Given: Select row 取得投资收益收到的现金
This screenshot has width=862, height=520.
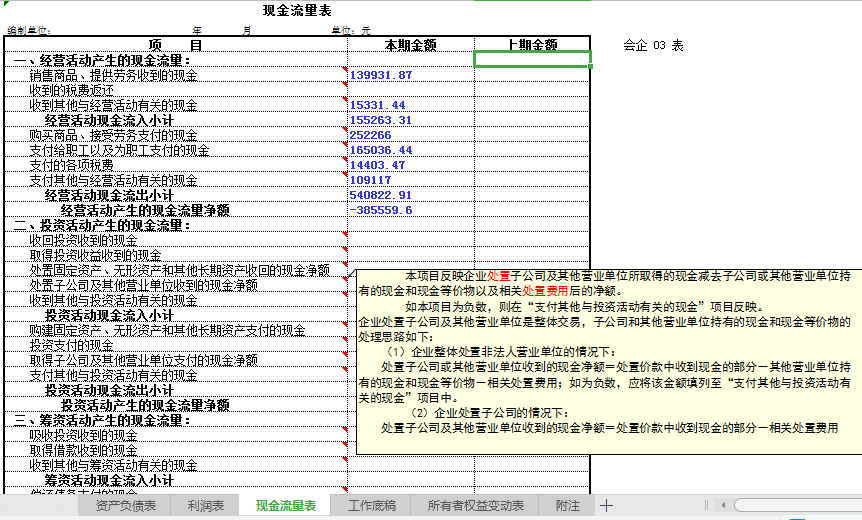Looking at the screenshot, I should (x=176, y=255).
